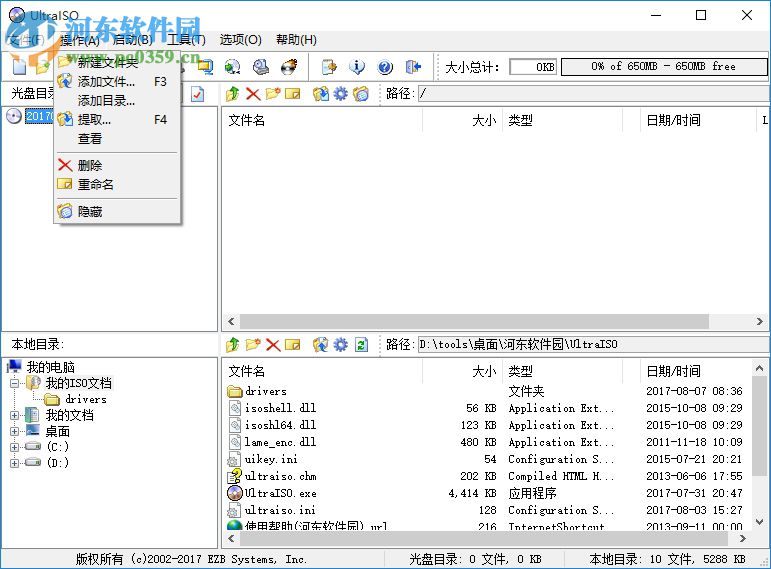Viewport: 771px width, 569px height.
Task: Click the page with orange arrow icon
Action: pos(329,66)
